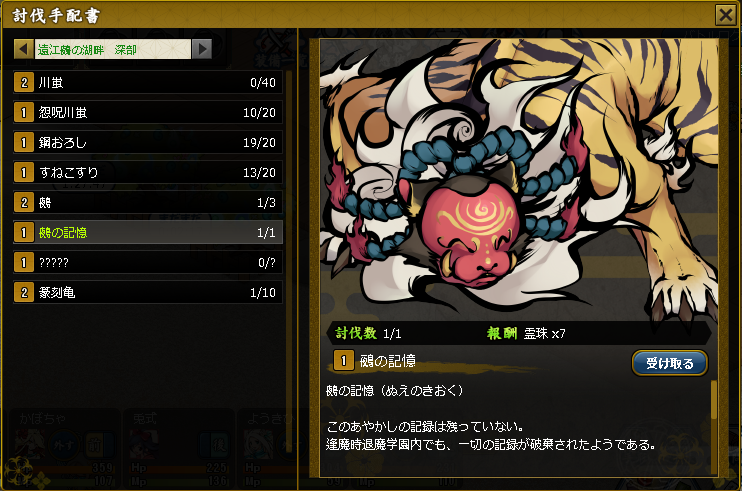Select the highlighted 鵺の記憶 1/1 entry
This screenshot has height=491, width=742.
(148, 232)
